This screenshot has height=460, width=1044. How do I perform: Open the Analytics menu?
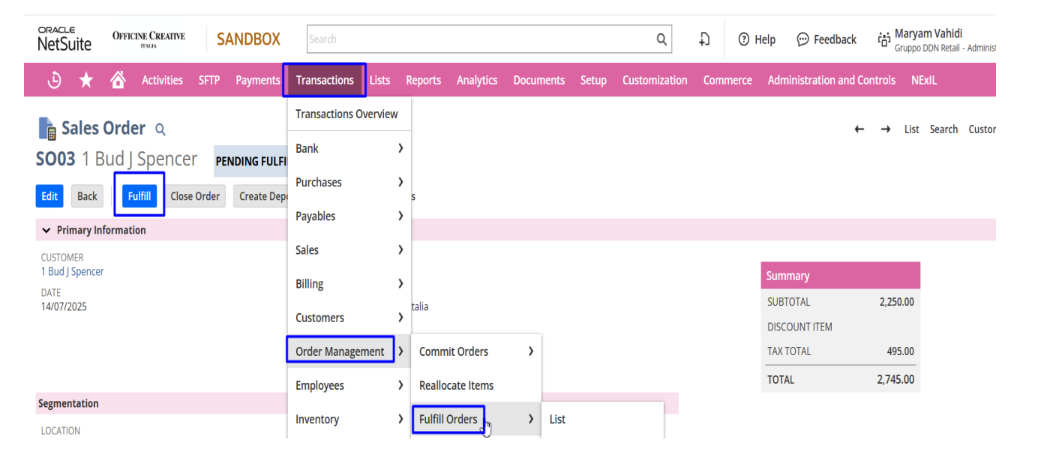477,81
